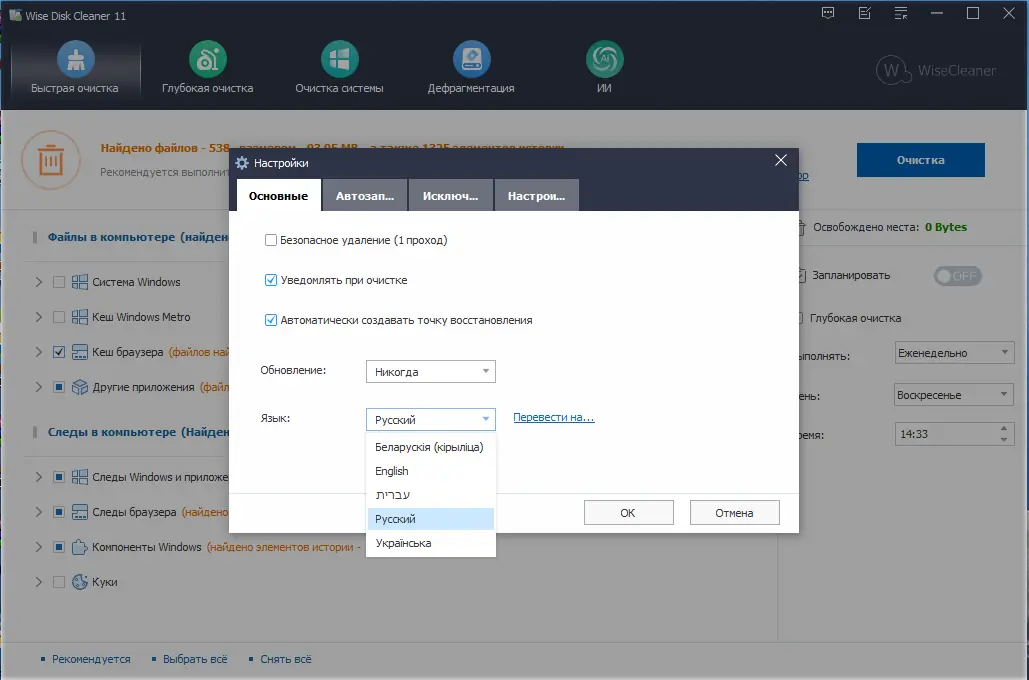Viewport: 1029px width, 680px height.
Task: Open Еженедельно schedule frequency dropdown
Action: (954, 353)
